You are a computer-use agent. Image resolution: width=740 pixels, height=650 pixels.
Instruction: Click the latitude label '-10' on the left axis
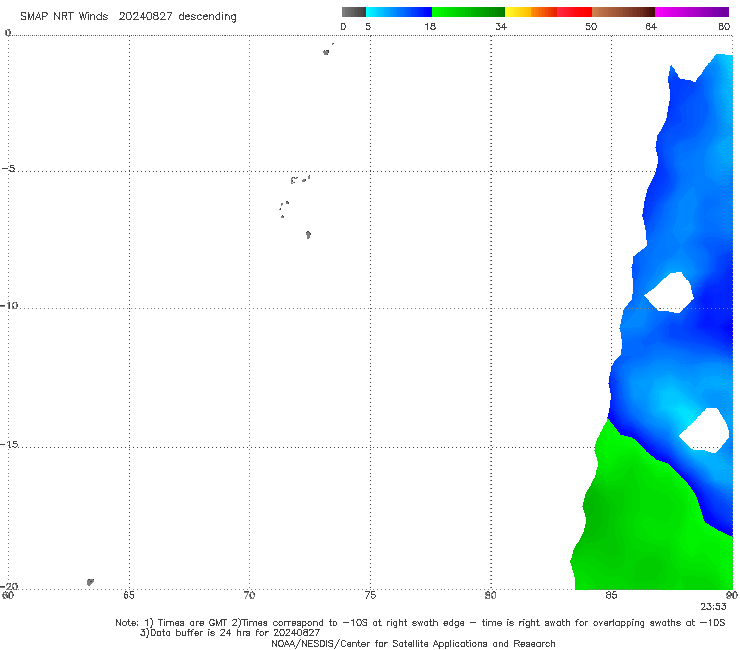(x=9, y=305)
